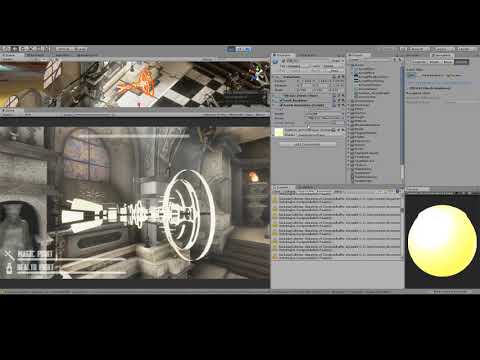Open the Inspector tab
This screenshot has width=480, height=360.
(x=283, y=55)
